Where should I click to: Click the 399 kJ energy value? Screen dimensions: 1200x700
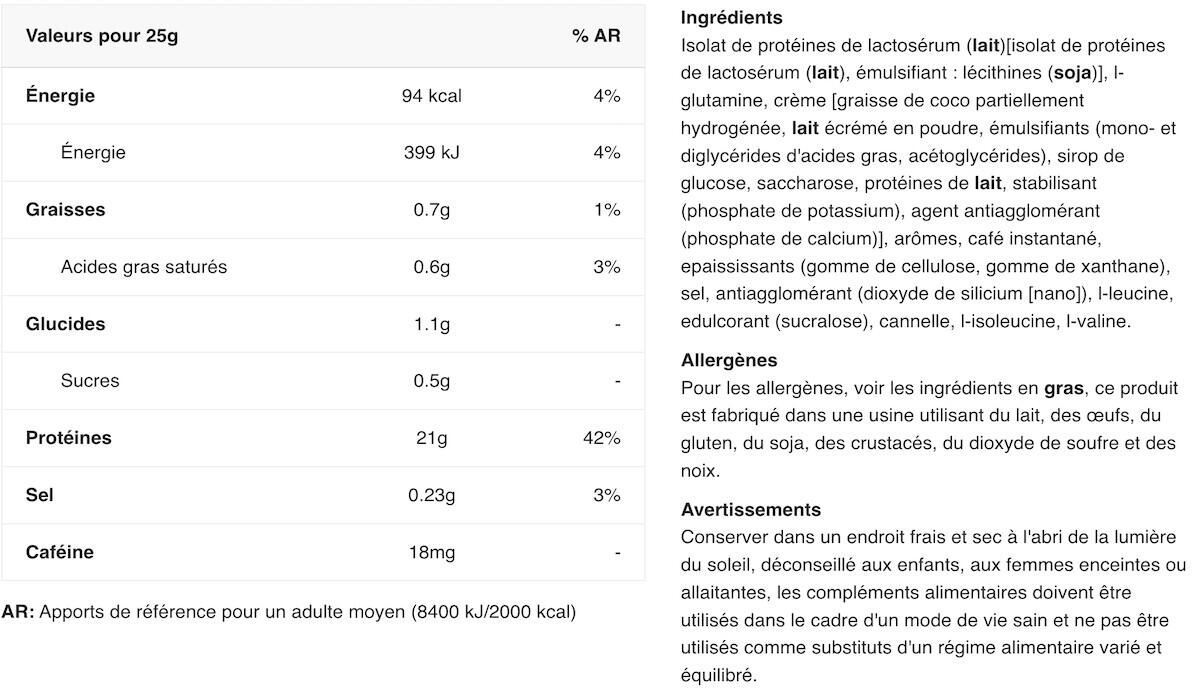click(431, 153)
